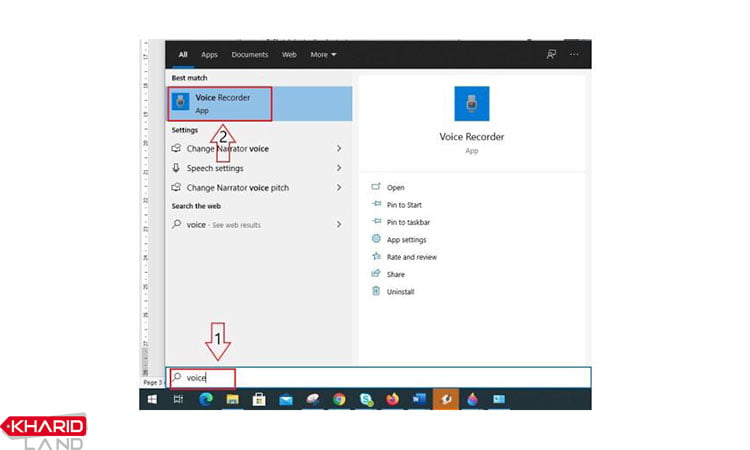This screenshot has height=450, width=750.
Task: Expand Change Narrator voice chevron
Action: tap(339, 148)
